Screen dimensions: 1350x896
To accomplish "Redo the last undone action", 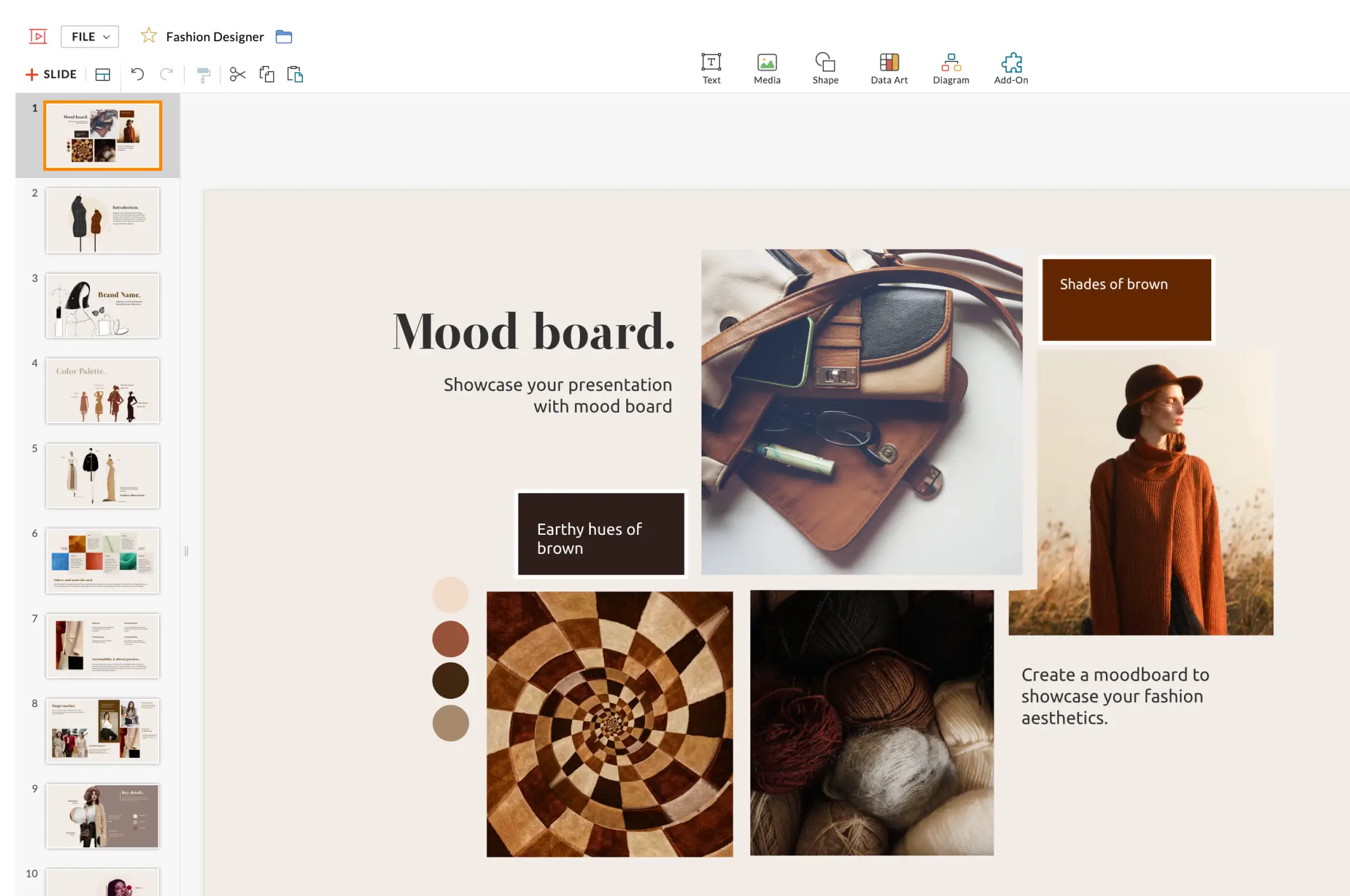I will [166, 74].
